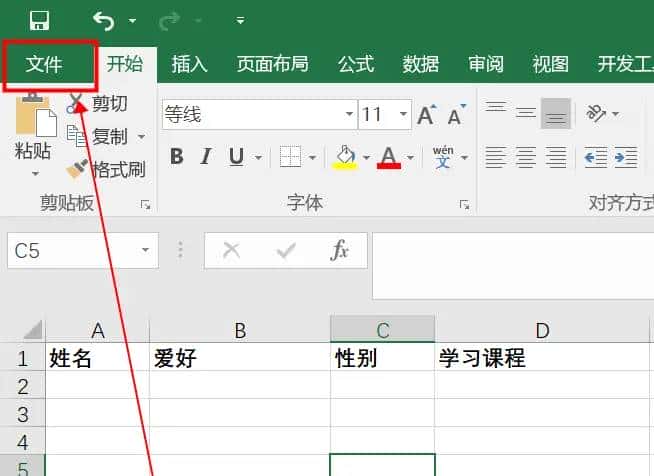The image size is (654, 476).
Task: Click the 格式刷 (Format Painter) button
Action: pos(106,169)
